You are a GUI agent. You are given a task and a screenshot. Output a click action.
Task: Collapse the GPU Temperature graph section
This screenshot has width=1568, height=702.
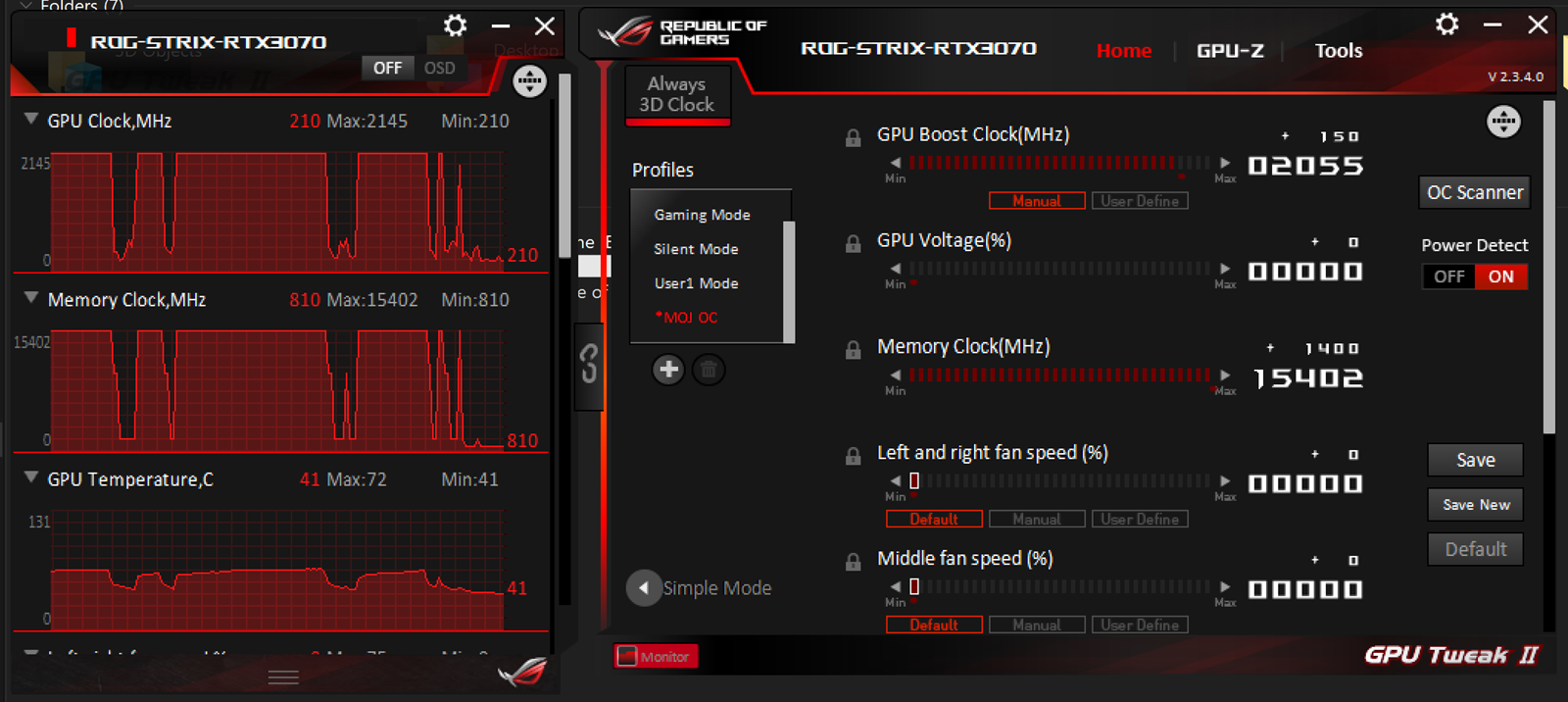(31, 476)
